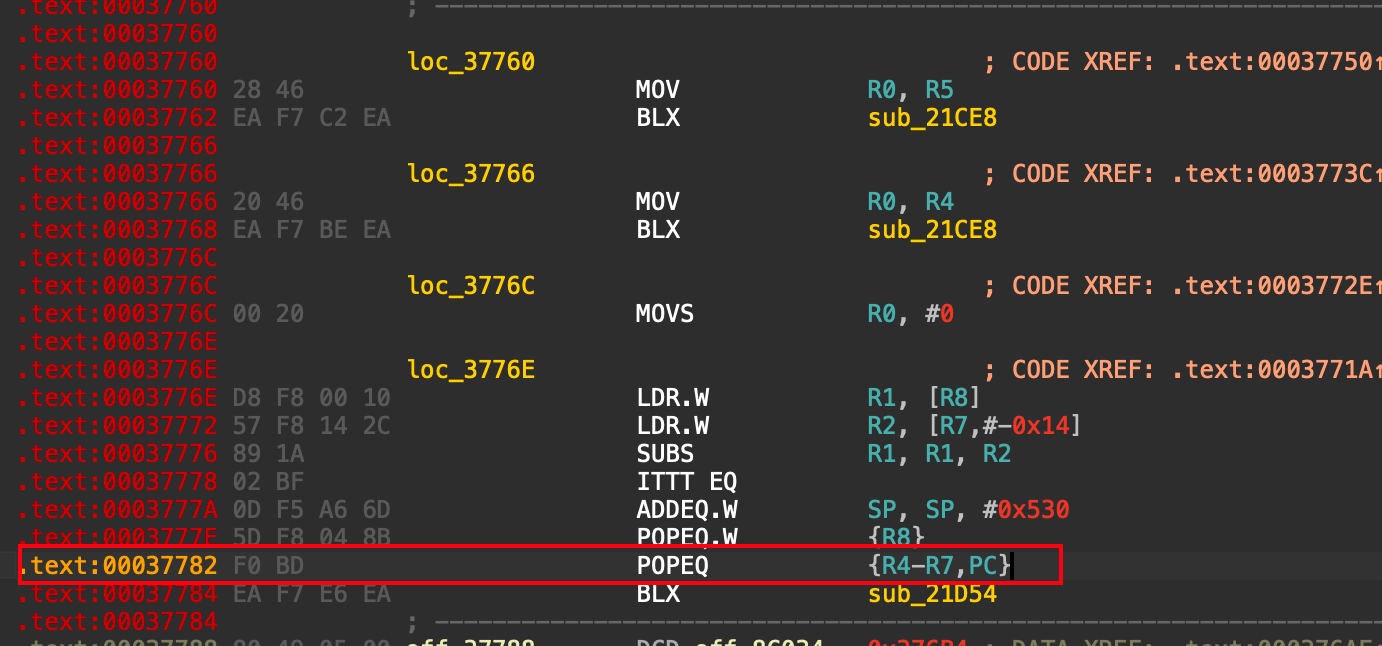The height and width of the screenshot is (646, 1382).
Task: Select the address .text:00037782
Action: 118,566
